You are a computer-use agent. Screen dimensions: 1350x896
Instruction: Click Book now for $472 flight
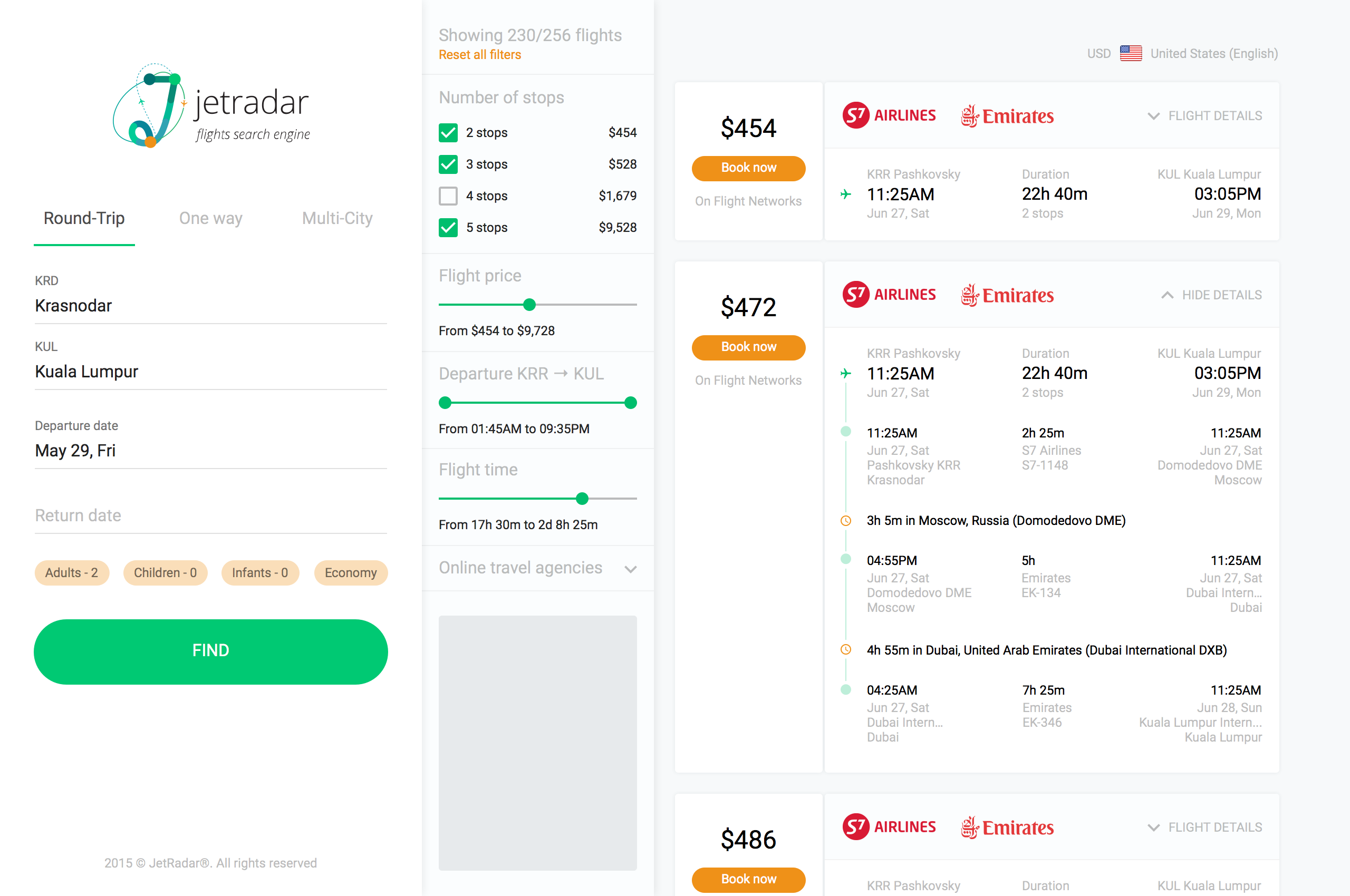coord(748,347)
